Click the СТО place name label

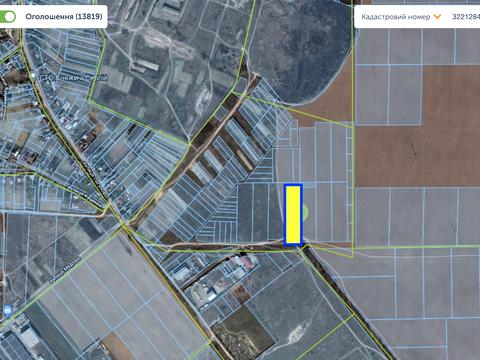pos(74,78)
